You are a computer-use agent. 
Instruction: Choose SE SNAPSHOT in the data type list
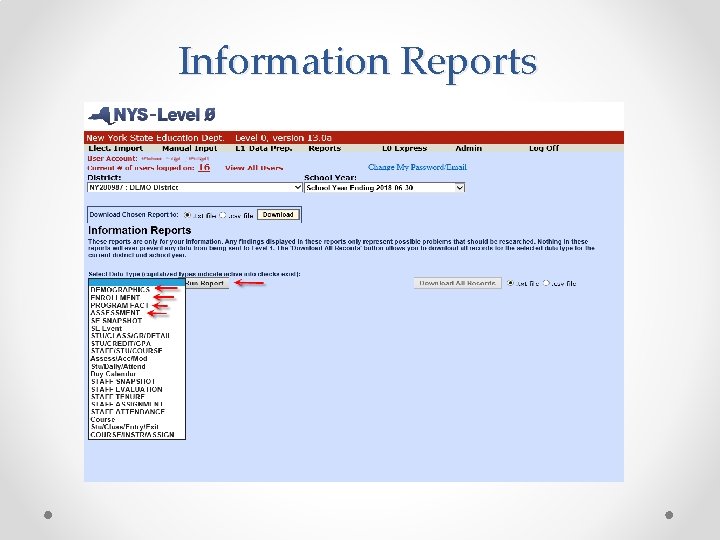[x=117, y=321]
